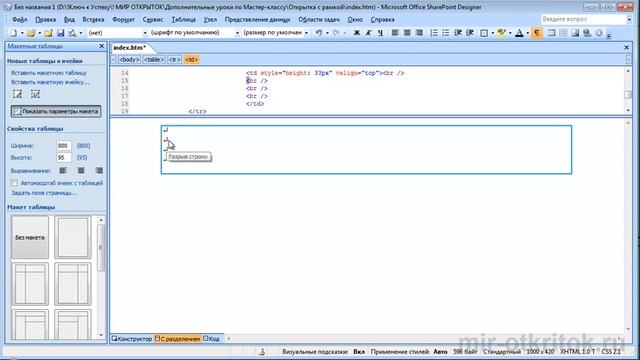
Task: Switch to the Код view tab
Action: pyautogui.click(x=211, y=339)
